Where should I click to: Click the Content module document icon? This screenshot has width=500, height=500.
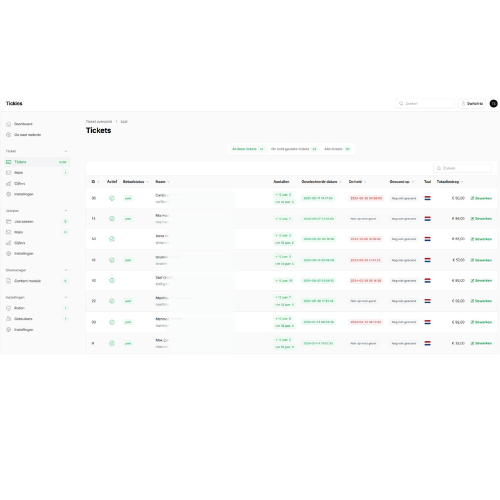point(9,281)
